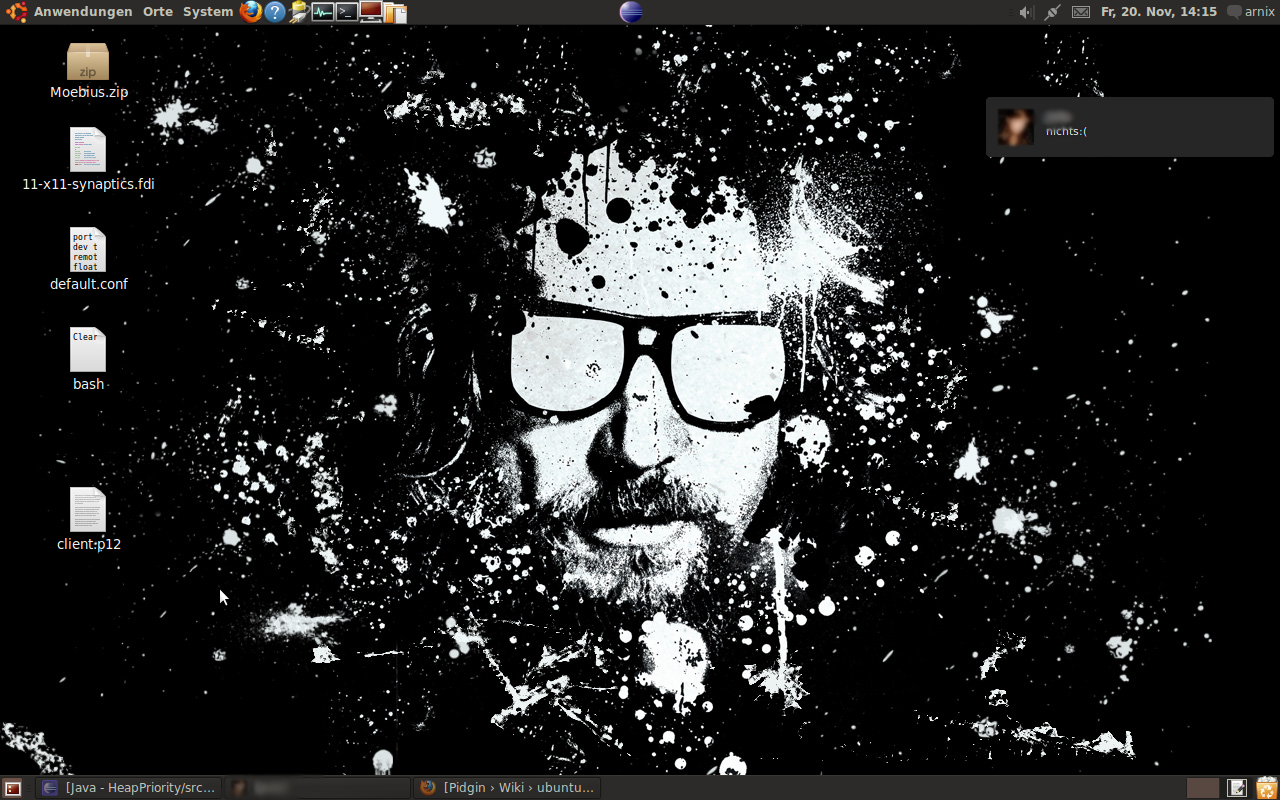Click the avatar in the notification
The height and width of the screenshot is (800, 1280).
[x=1015, y=127]
